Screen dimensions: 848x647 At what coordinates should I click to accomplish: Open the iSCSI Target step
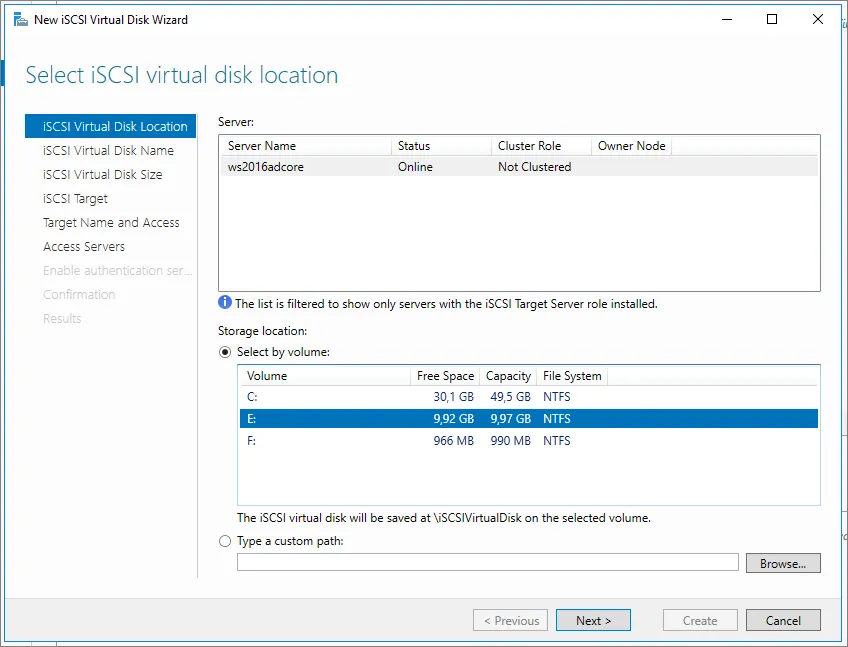(75, 199)
